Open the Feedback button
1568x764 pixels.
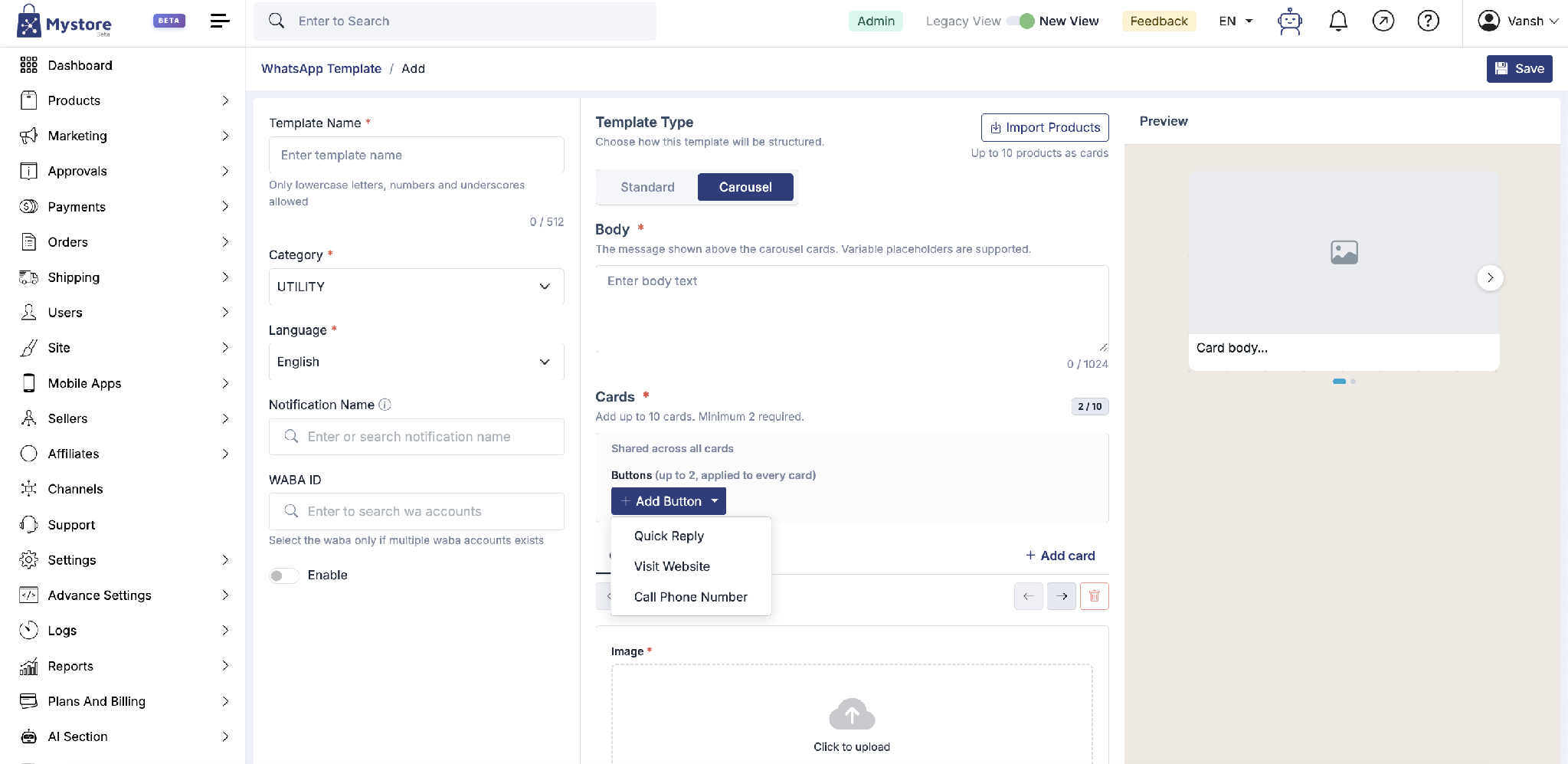click(1158, 21)
